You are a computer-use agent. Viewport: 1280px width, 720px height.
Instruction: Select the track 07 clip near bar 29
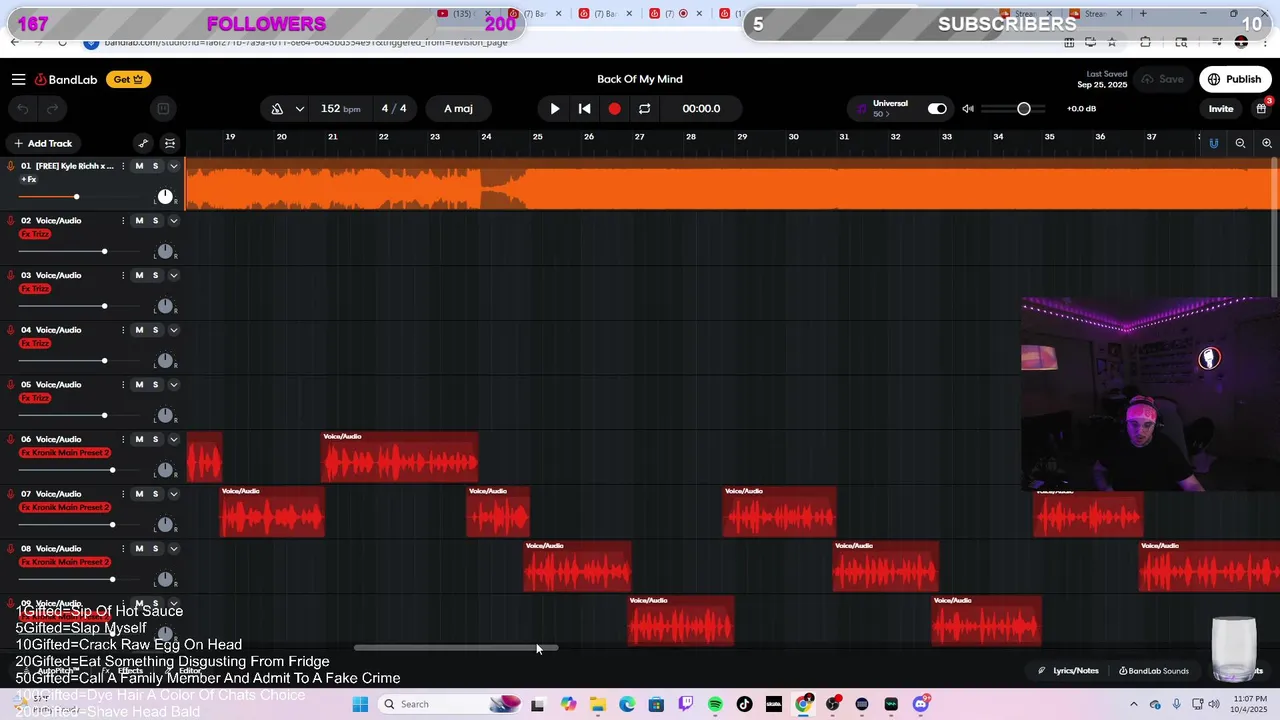pos(780,512)
